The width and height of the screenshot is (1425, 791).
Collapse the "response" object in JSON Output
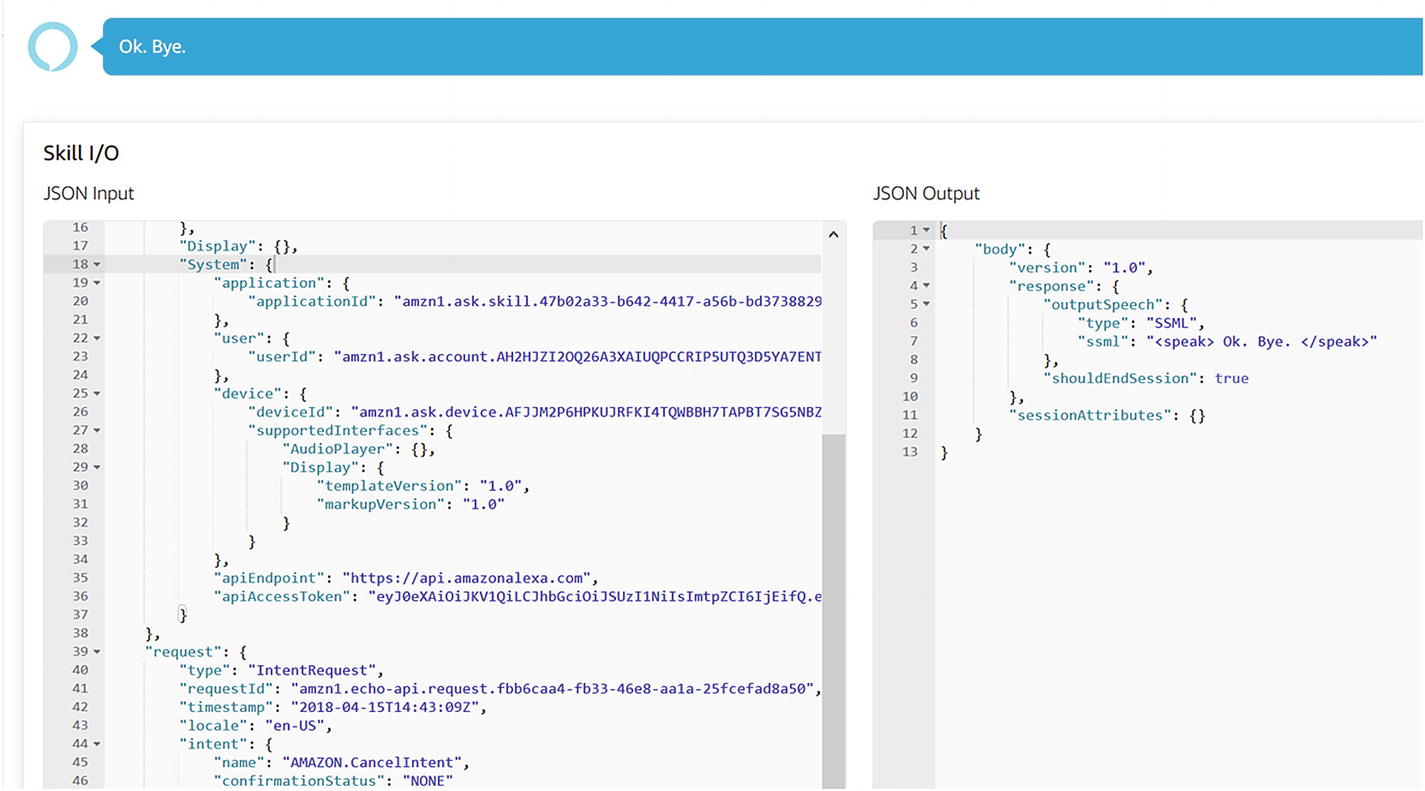(926, 286)
